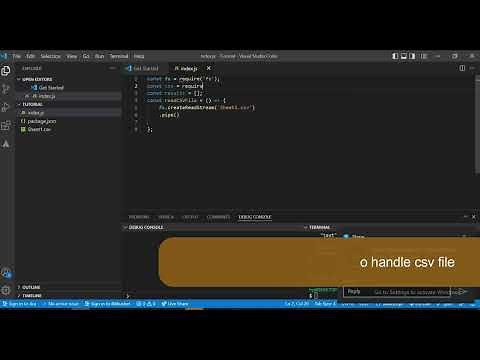This screenshot has width=480, height=360.
Task: Select the Debug Console panel tab
Action: tap(255, 217)
